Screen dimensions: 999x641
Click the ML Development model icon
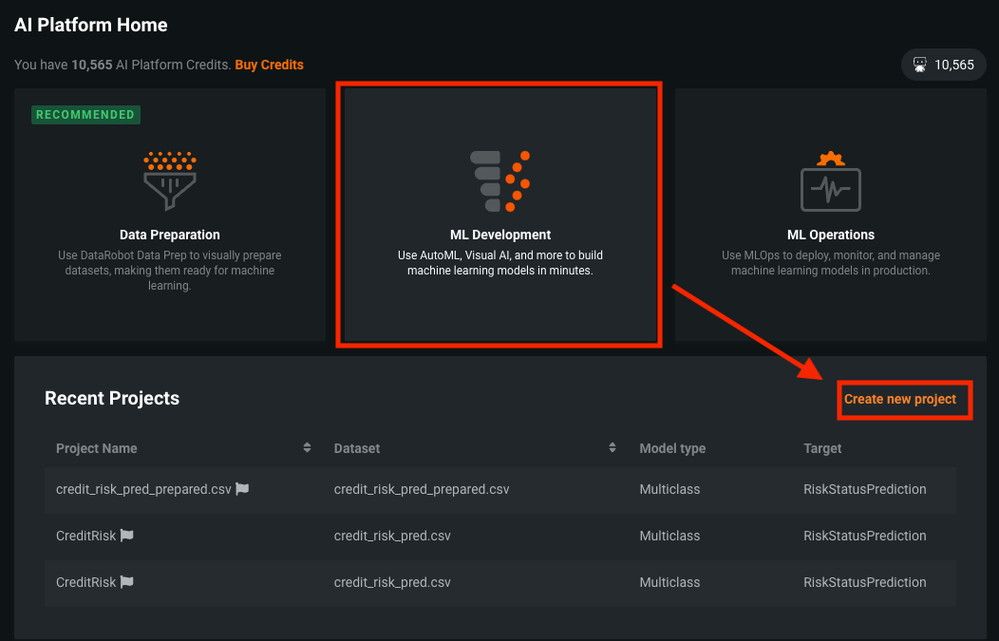pos(500,182)
